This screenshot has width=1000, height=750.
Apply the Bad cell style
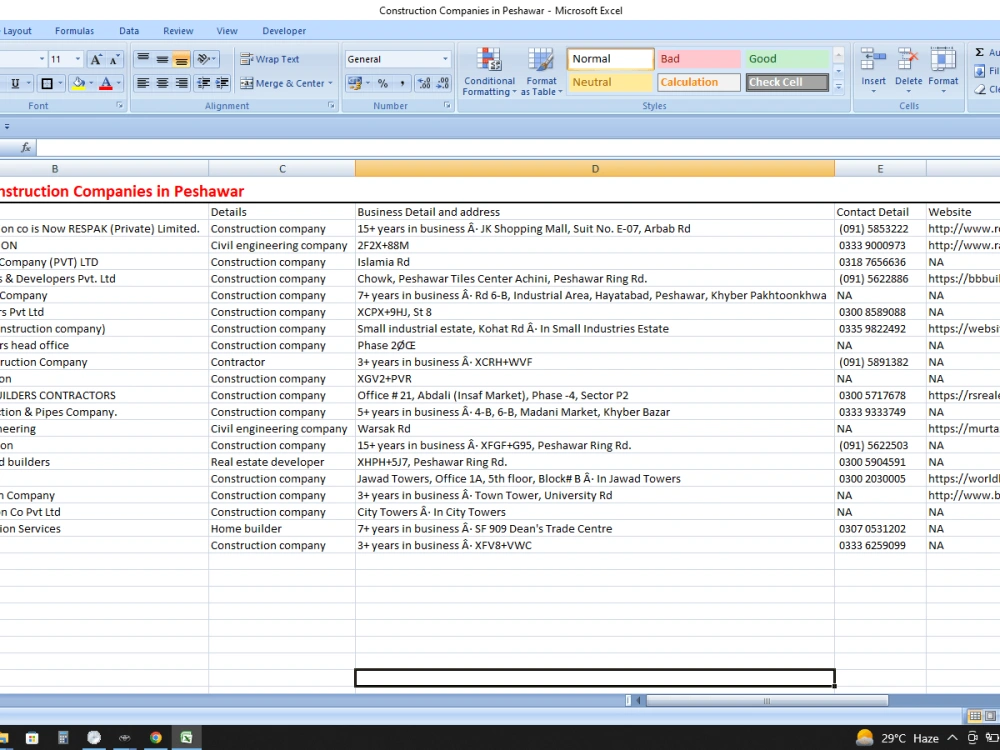click(699, 59)
